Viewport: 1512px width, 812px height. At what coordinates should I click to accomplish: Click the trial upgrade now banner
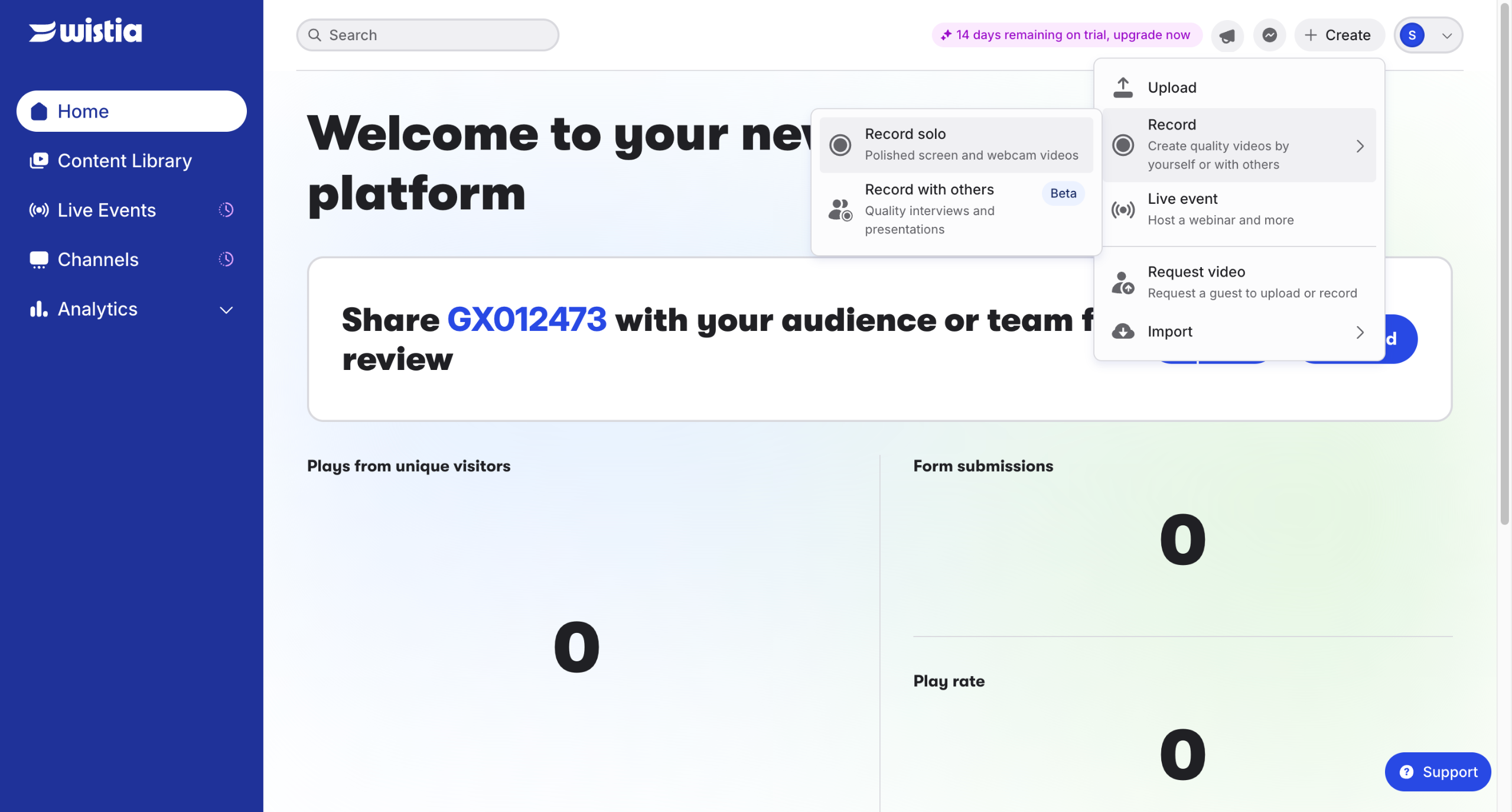coord(1066,35)
